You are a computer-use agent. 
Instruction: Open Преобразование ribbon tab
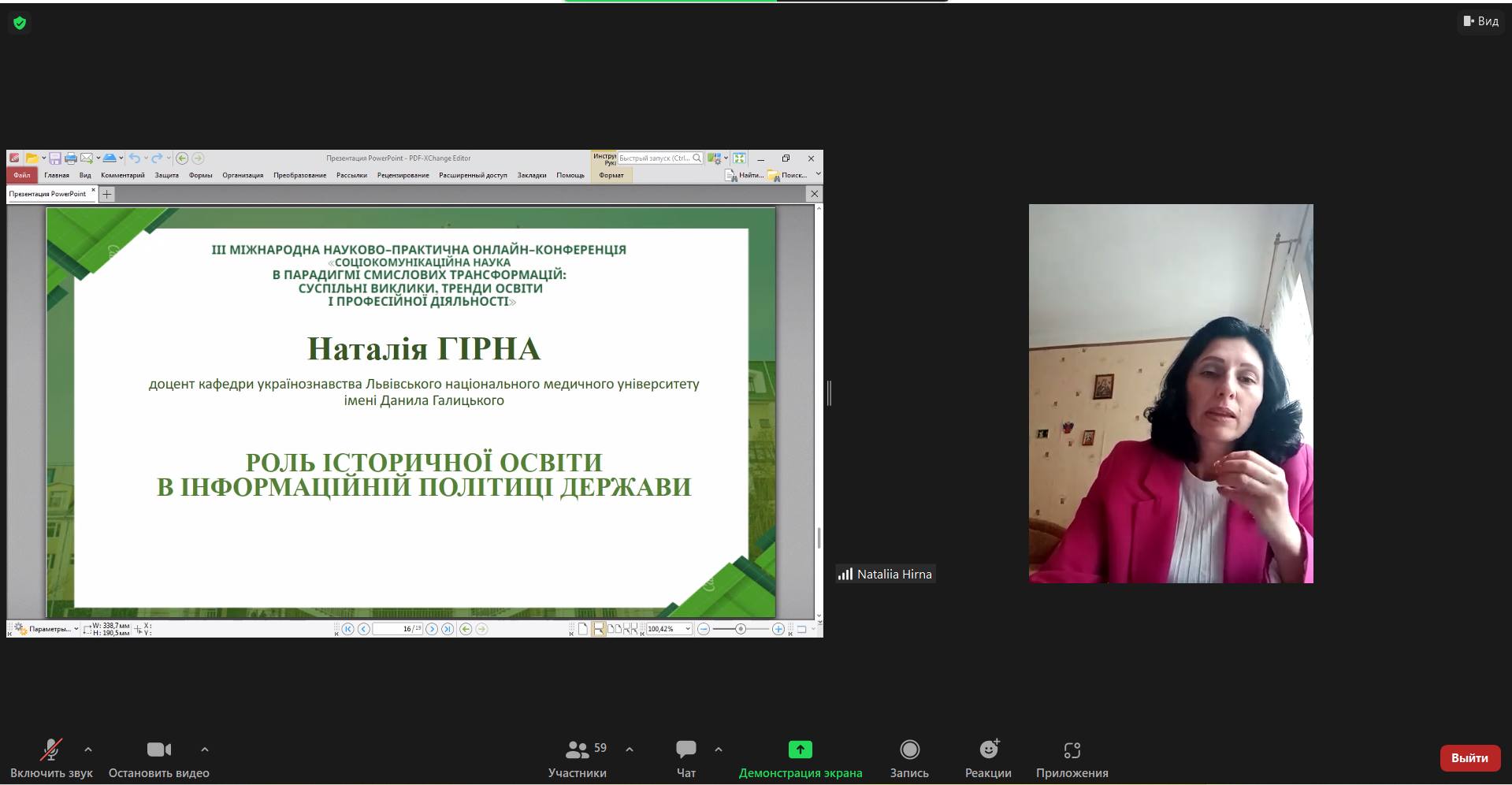point(300,175)
